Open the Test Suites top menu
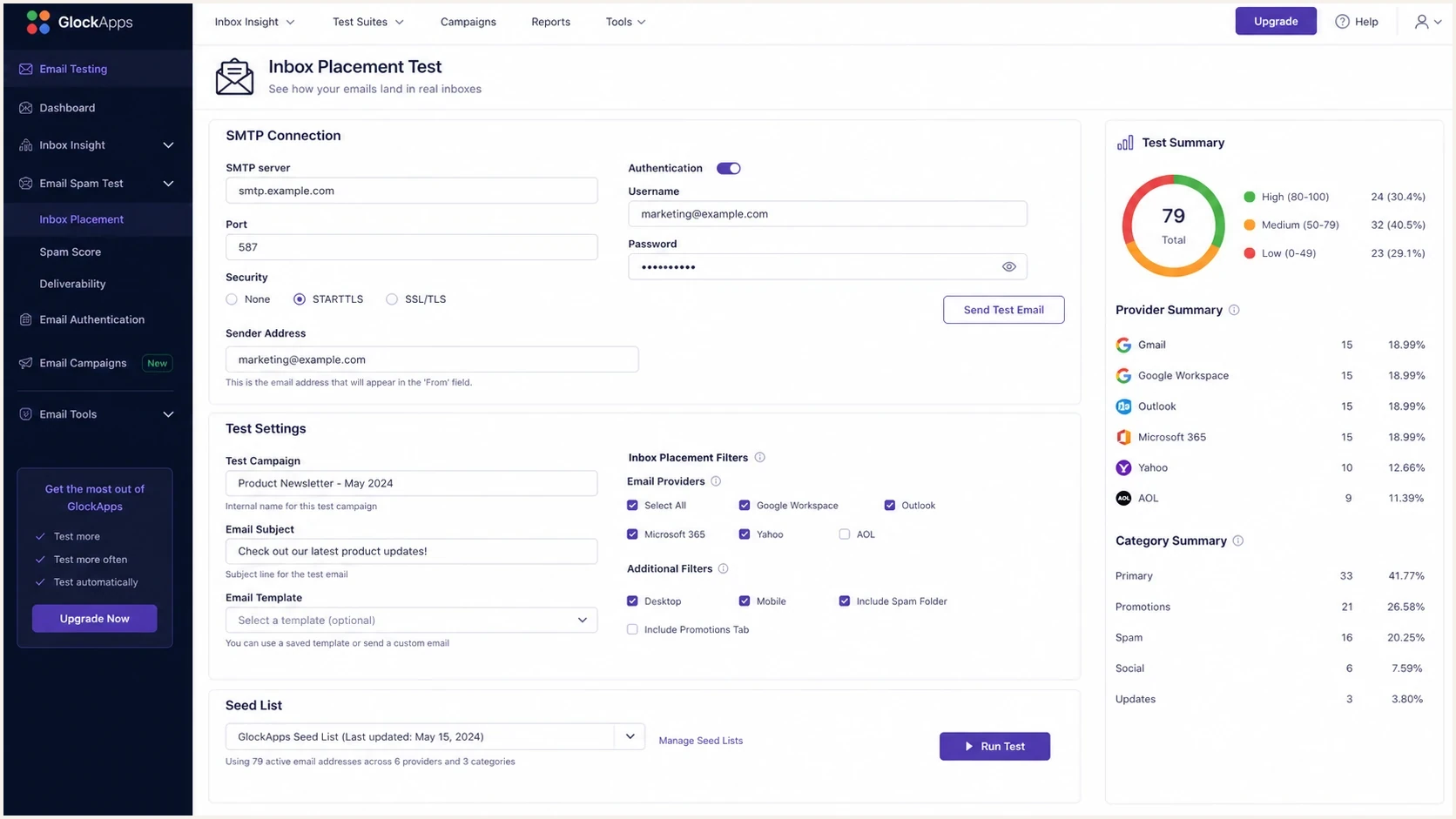Viewport: 1456px width, 819px height. coord(367,22)
